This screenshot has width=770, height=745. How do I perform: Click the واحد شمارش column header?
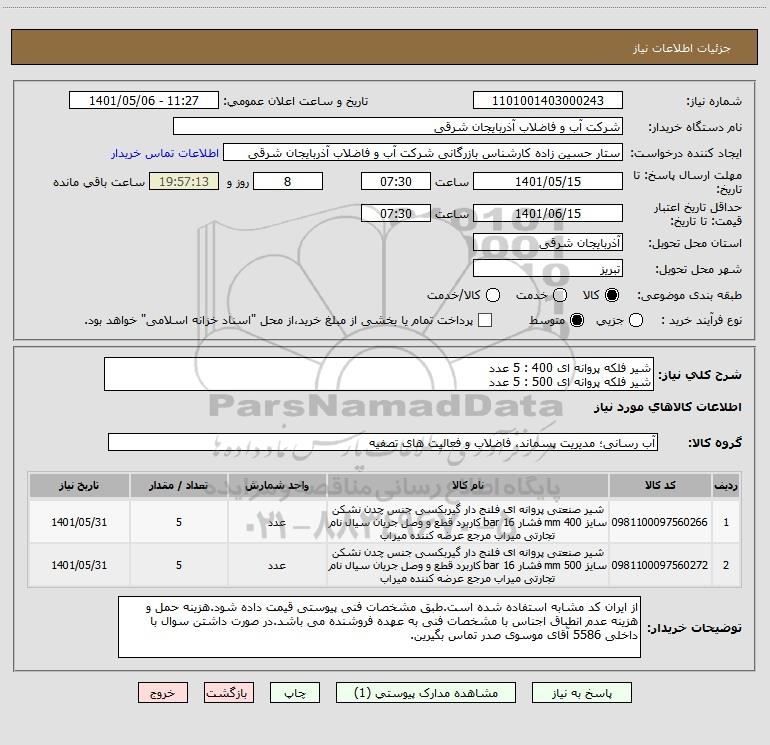click(x=277, y=485)
